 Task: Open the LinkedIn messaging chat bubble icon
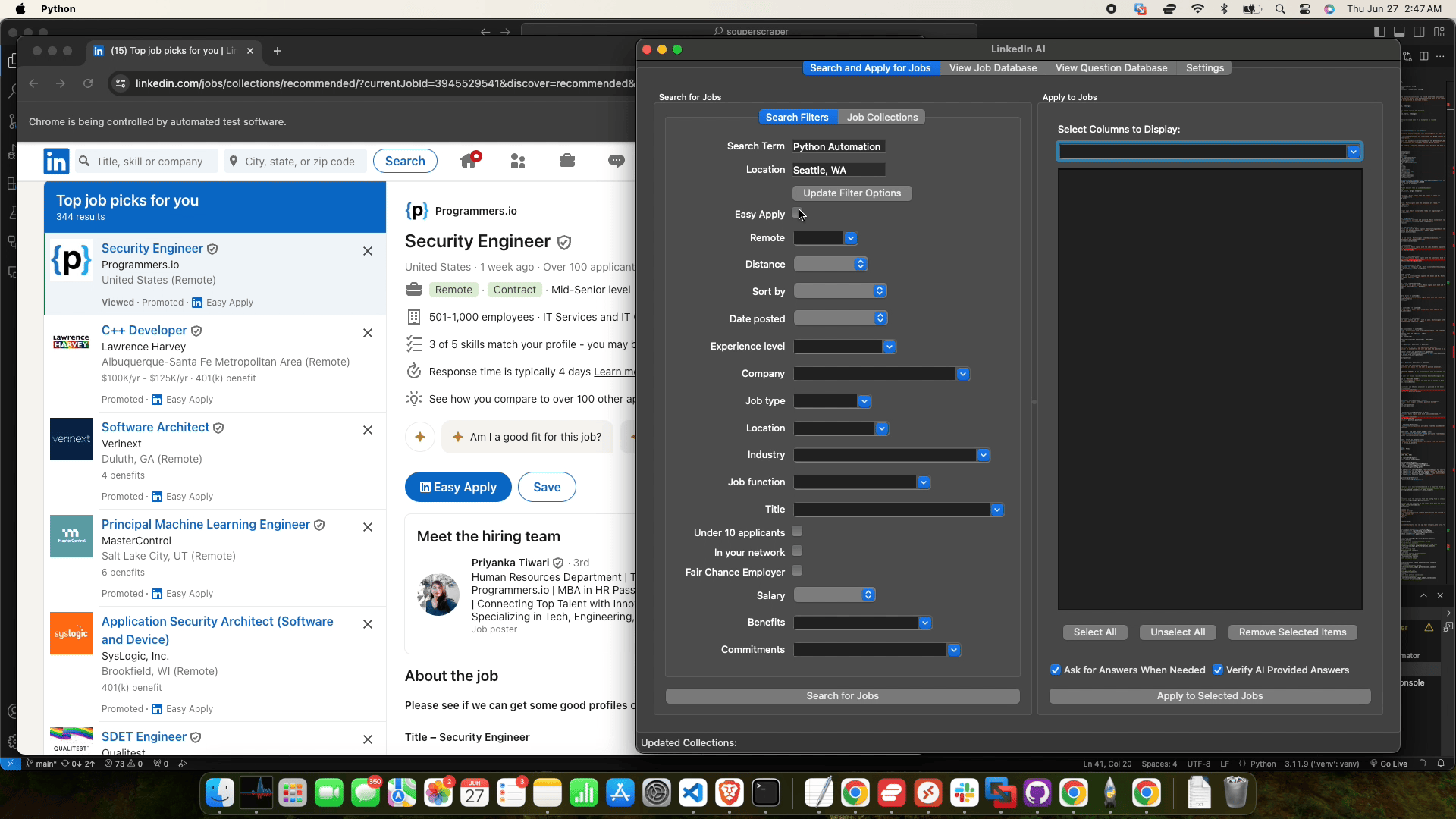click(617, 161)
